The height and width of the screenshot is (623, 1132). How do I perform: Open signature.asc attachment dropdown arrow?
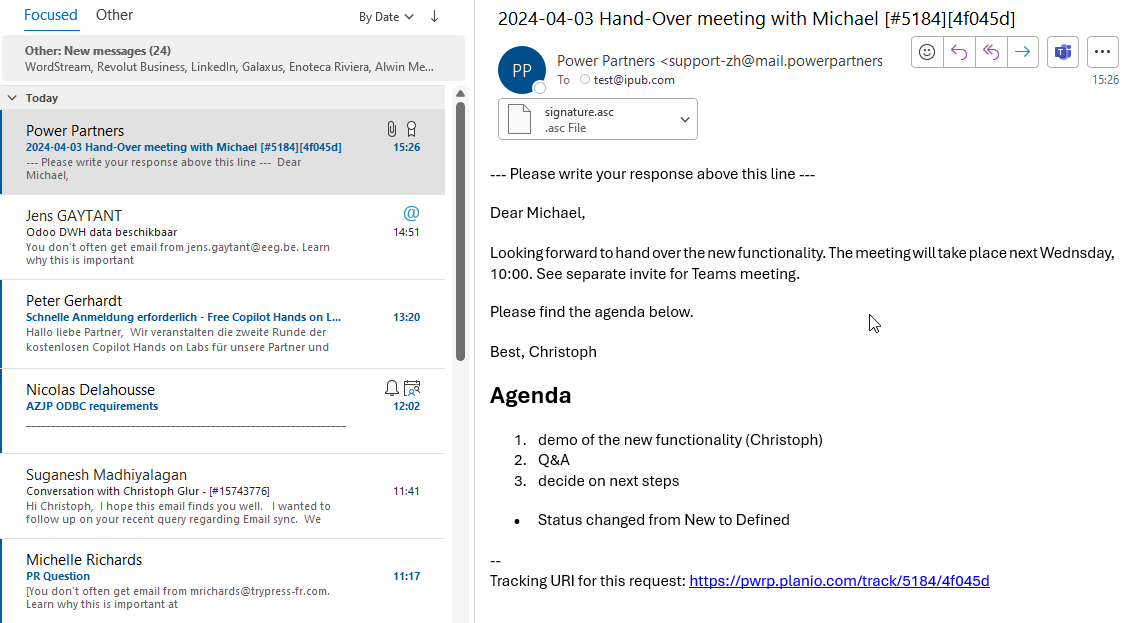click(x=684, y=120)
